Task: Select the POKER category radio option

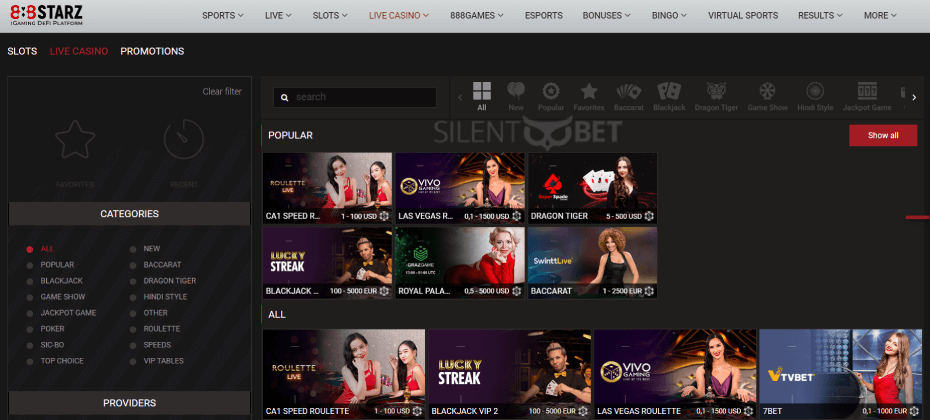Action: [30, 329]
